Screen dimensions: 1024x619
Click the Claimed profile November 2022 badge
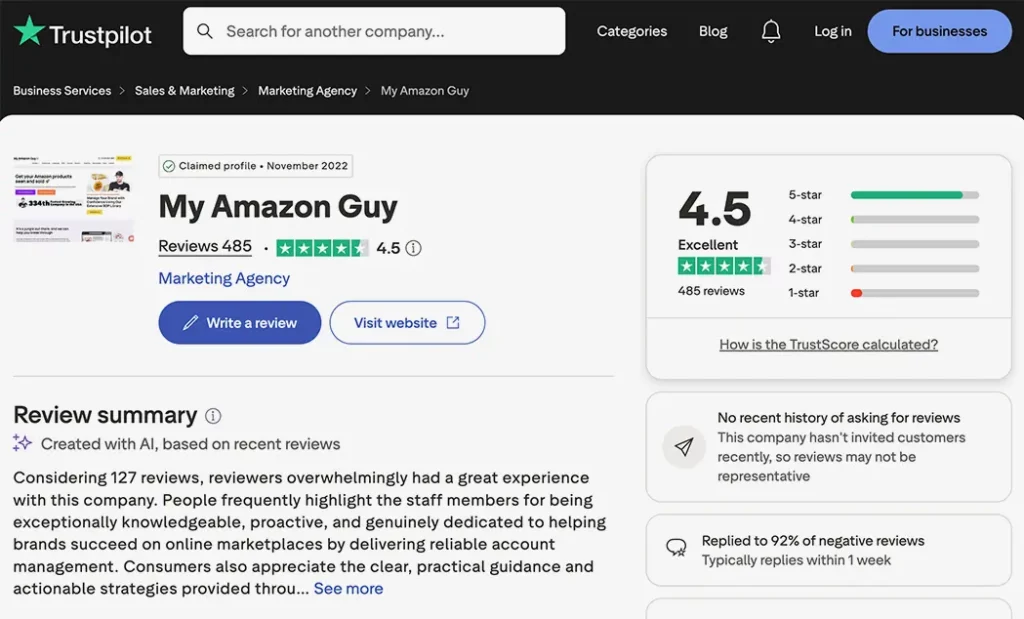pyautogui.click(x=255, y=166)
